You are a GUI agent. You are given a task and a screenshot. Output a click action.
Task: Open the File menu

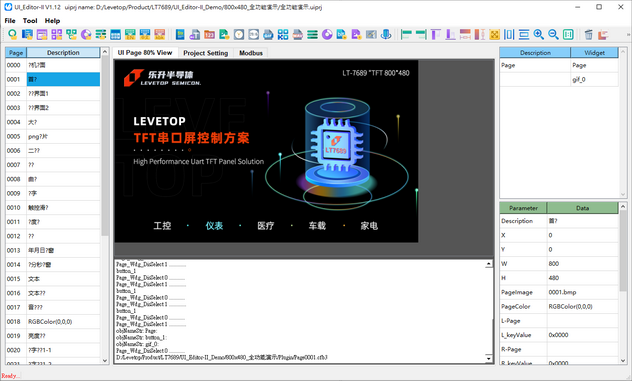10,21
